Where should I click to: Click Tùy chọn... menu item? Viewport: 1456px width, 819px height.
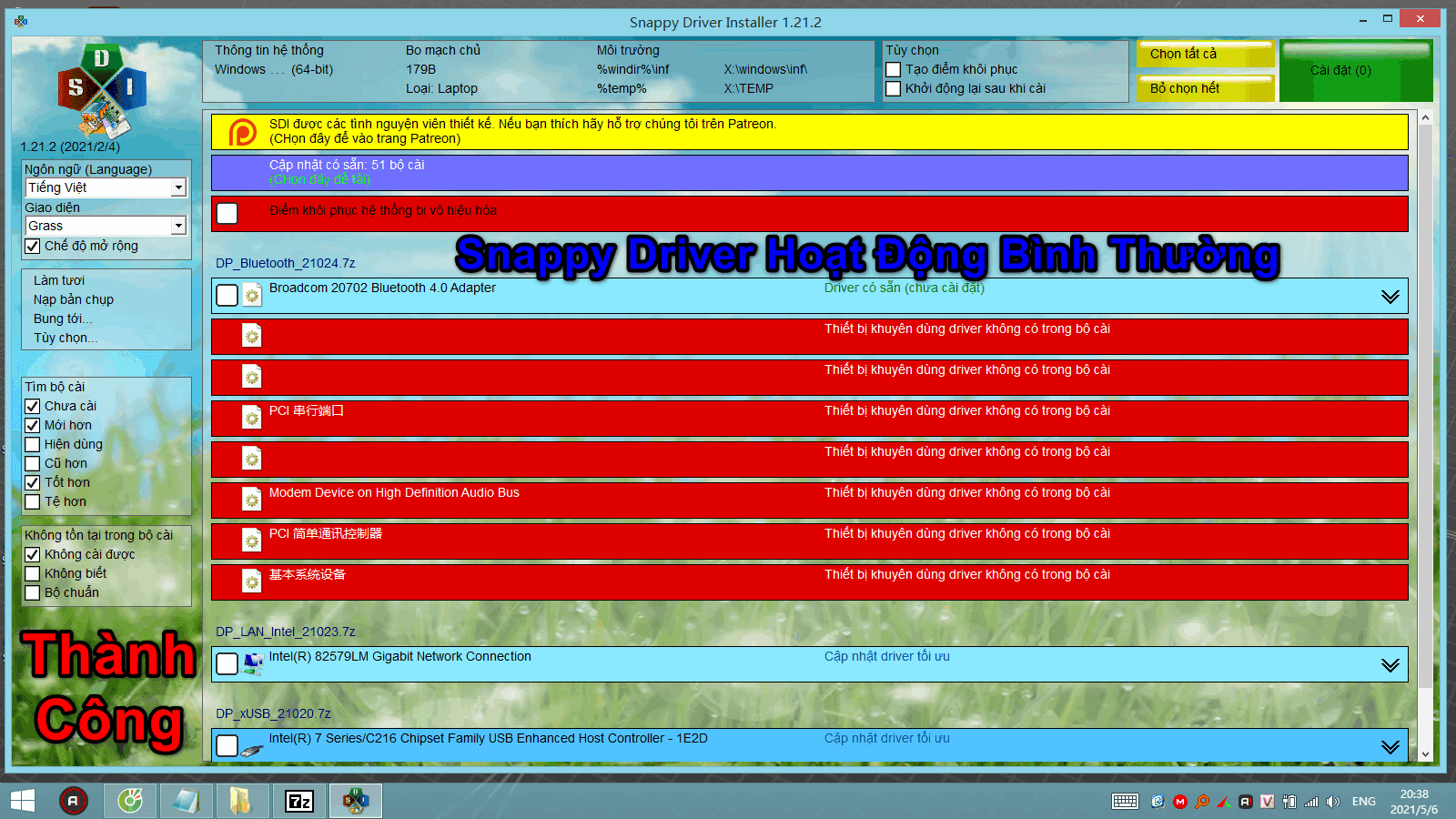click(x=66, y=338)
